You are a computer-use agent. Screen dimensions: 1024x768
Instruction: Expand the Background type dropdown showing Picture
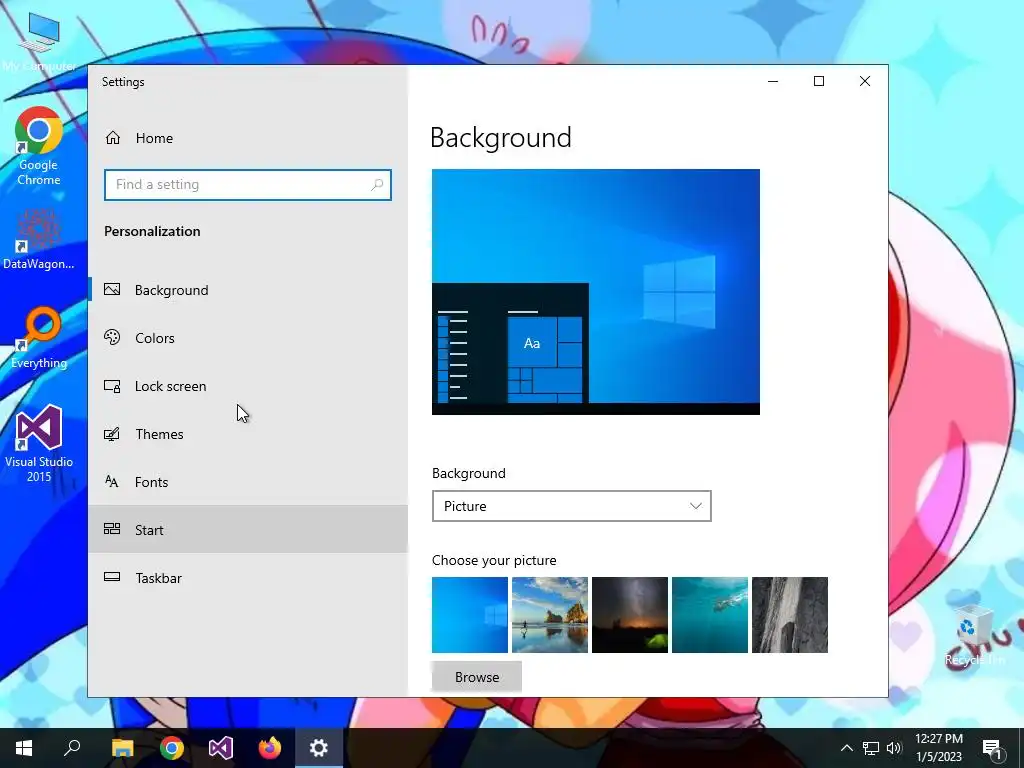pos(571,506)
